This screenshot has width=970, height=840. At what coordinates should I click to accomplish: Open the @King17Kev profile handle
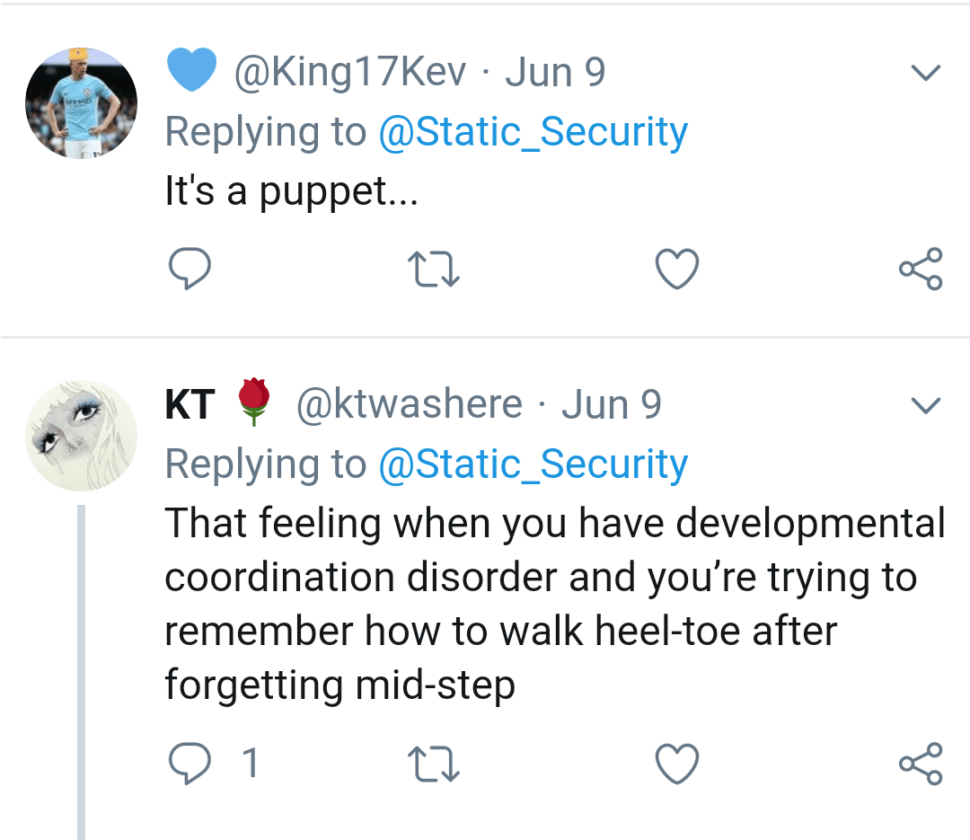click(350, 73)
